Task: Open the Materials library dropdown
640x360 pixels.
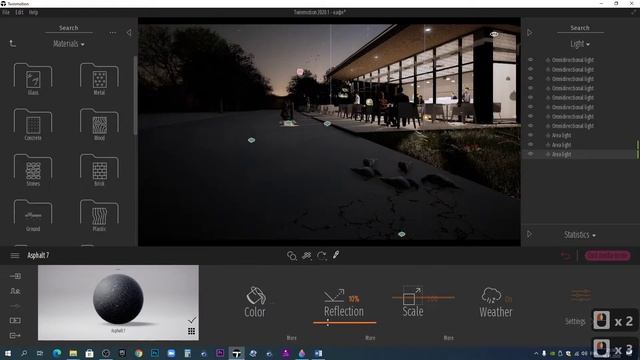Action: 69,44
